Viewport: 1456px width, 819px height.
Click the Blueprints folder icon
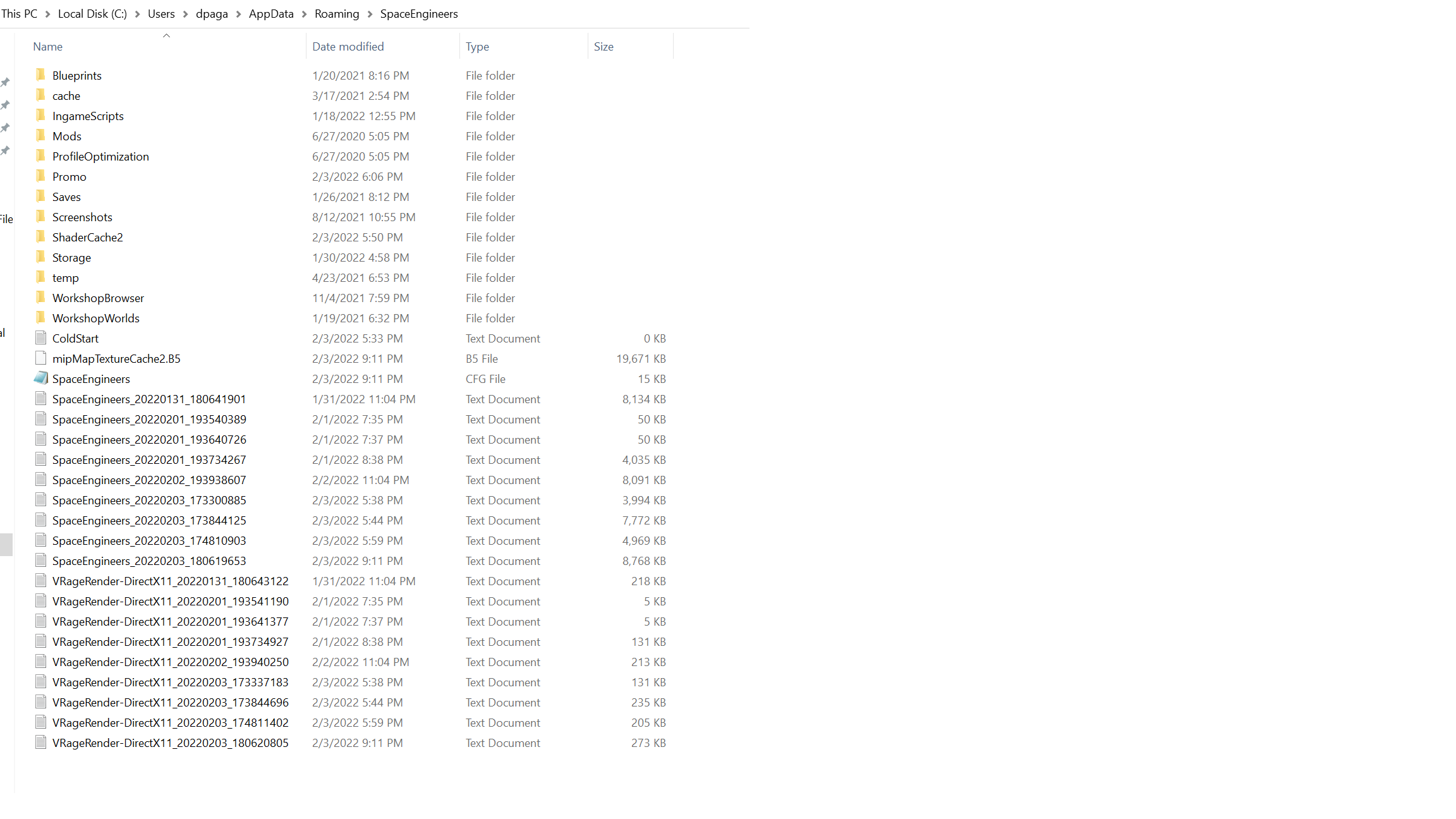[x=40, y=75]
